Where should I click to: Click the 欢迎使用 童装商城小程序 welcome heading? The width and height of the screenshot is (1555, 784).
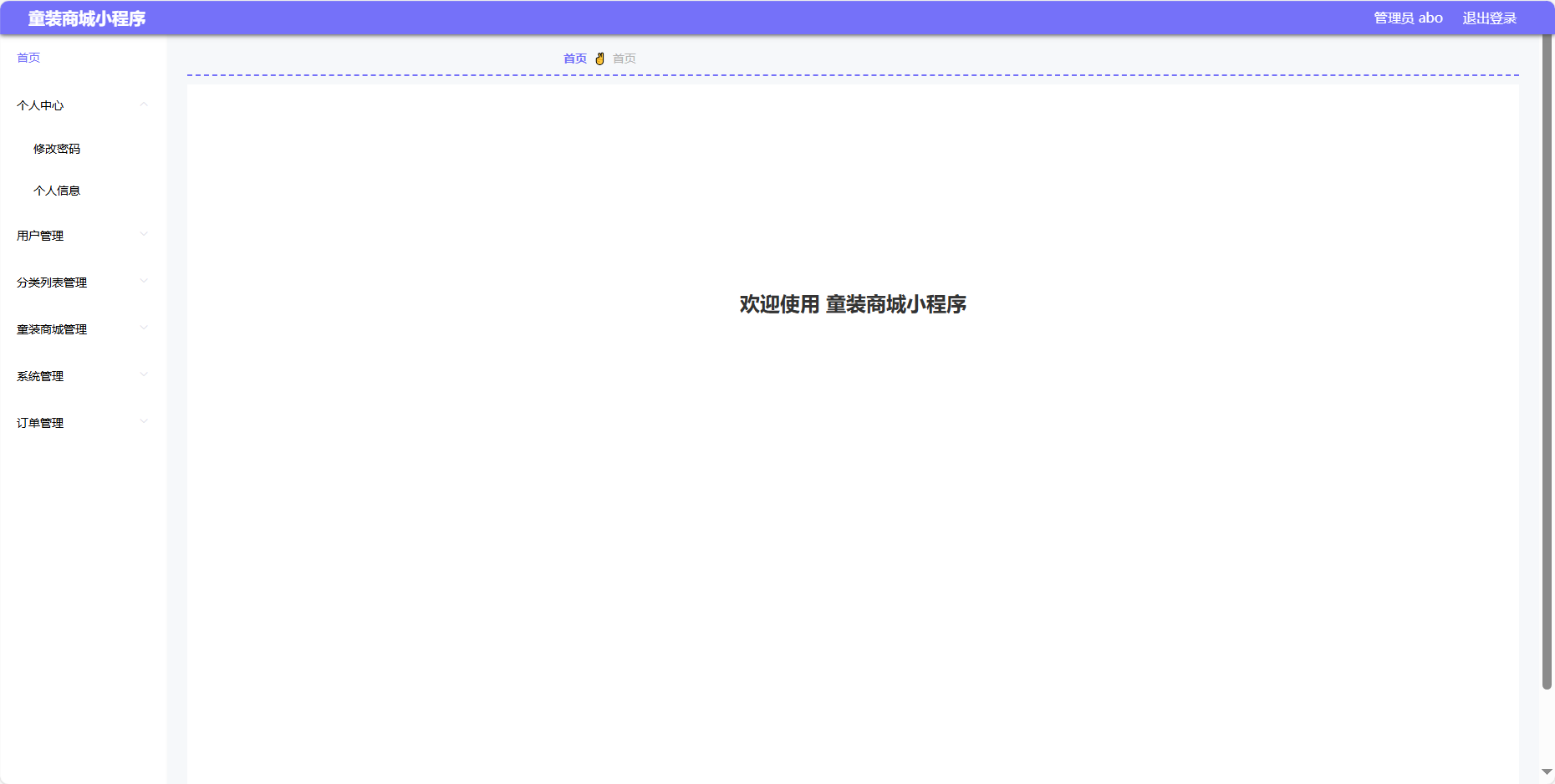click(853, 304)
